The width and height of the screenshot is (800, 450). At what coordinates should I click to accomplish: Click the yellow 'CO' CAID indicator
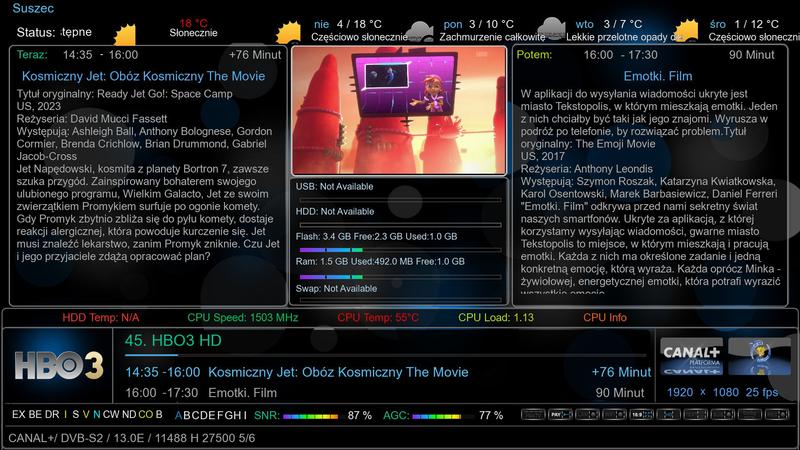click(x=145, y=414)
